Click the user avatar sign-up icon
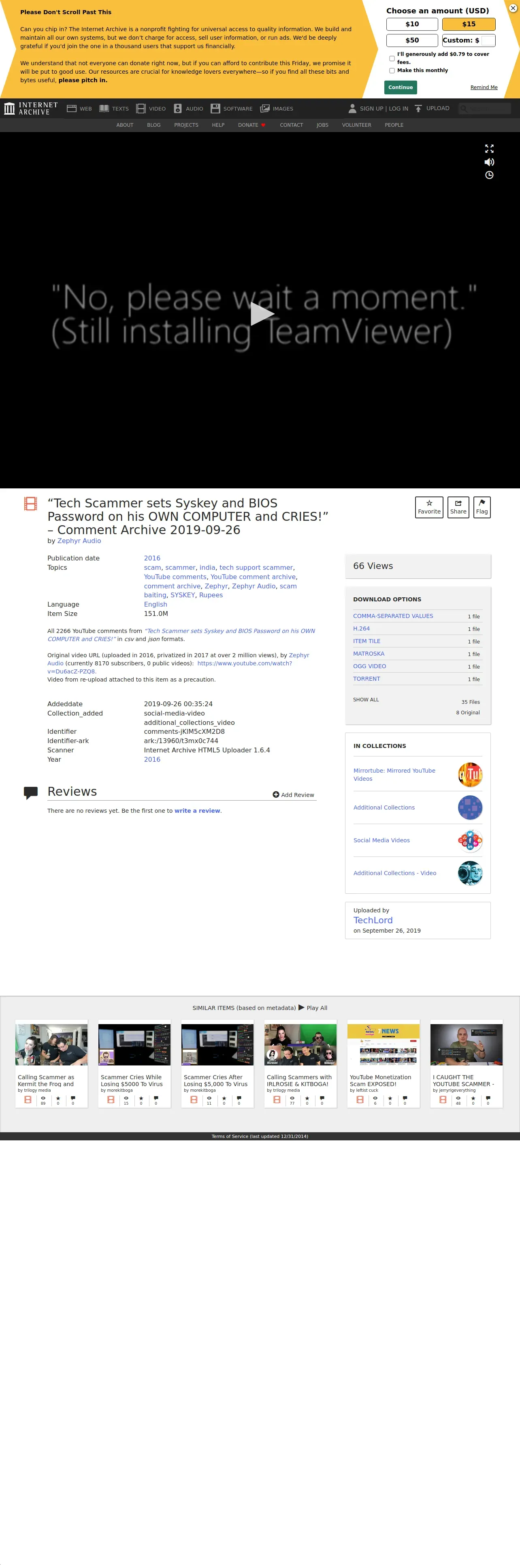Viewport: 520px width, 1568px height. tap(352, 109)
